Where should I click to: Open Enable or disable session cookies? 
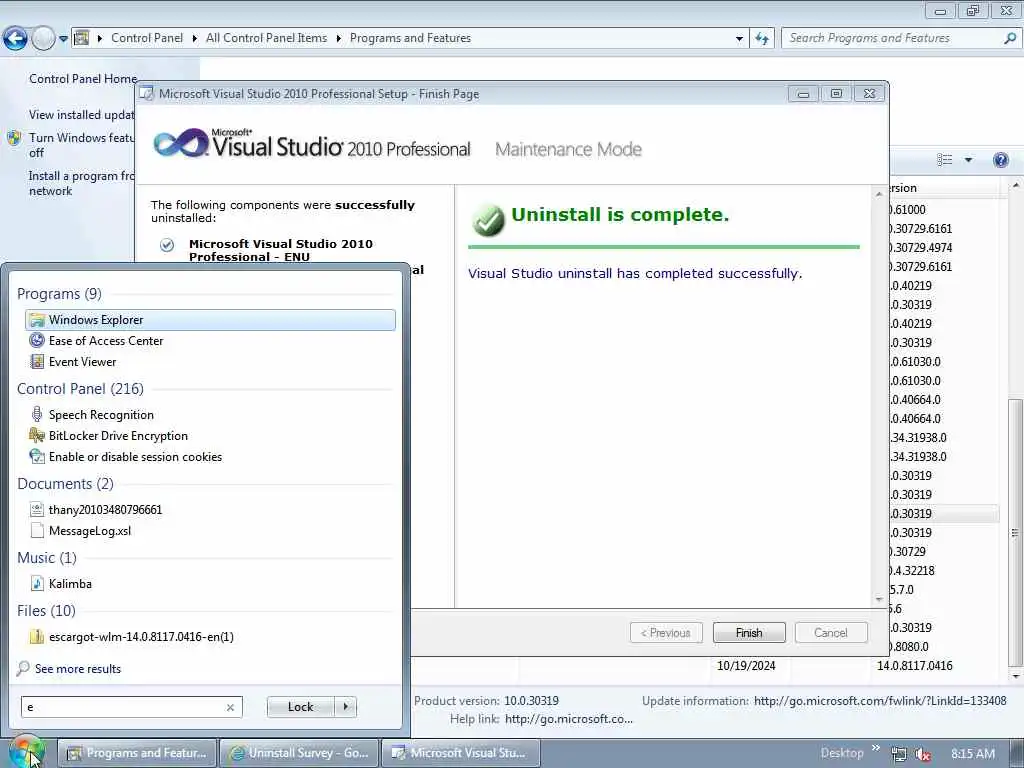(x=135, y=456)
